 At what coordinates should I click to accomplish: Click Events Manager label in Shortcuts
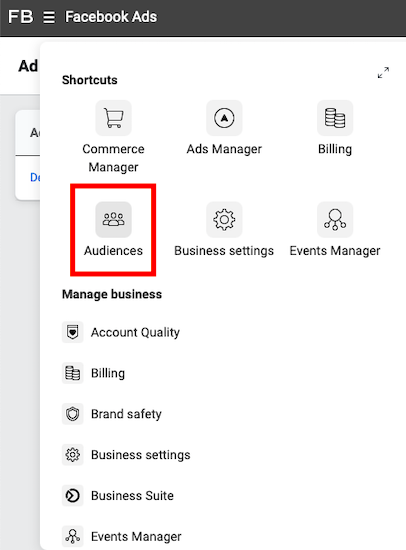point(335,251)
